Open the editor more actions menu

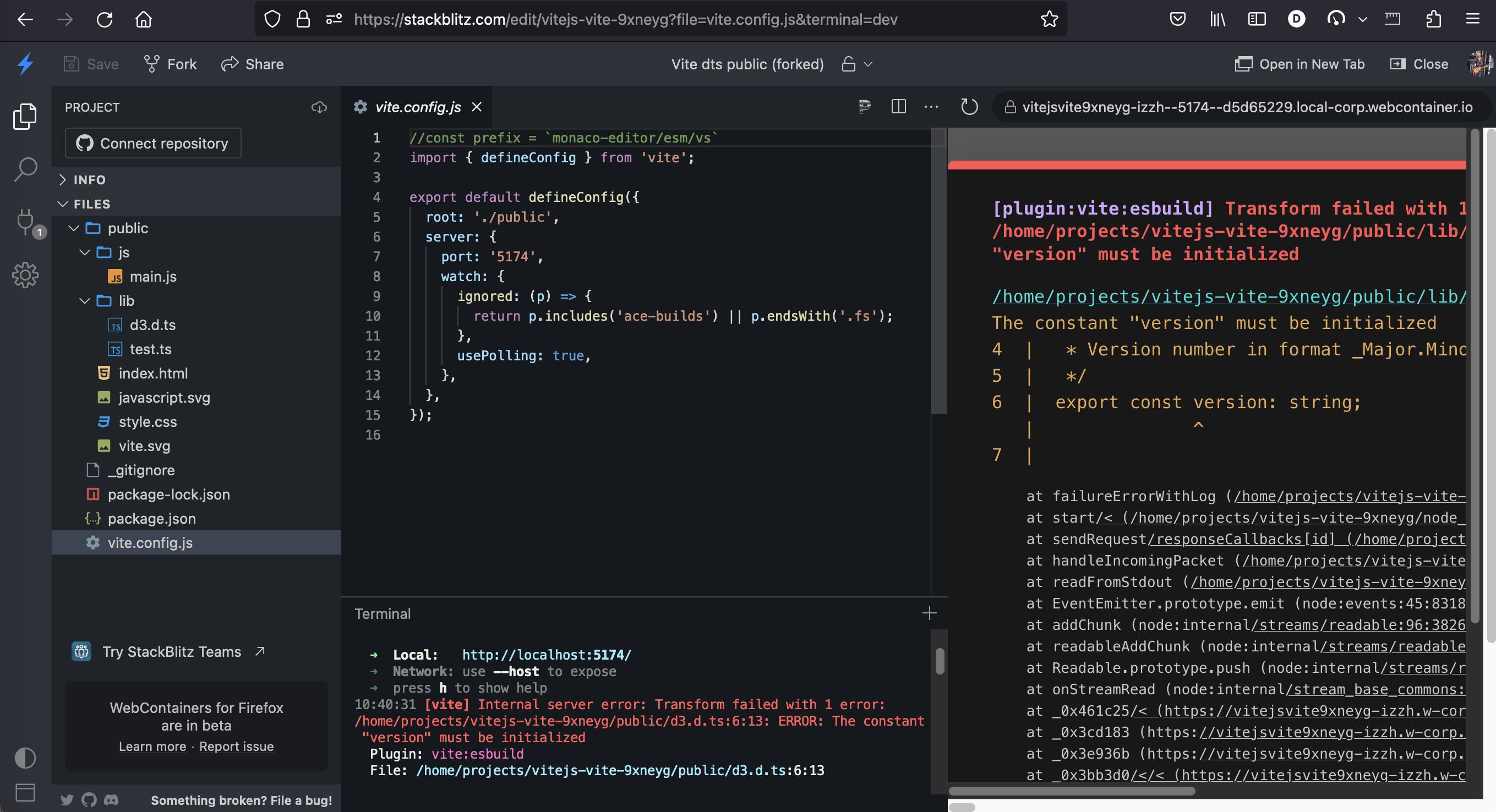pos(931,107)
